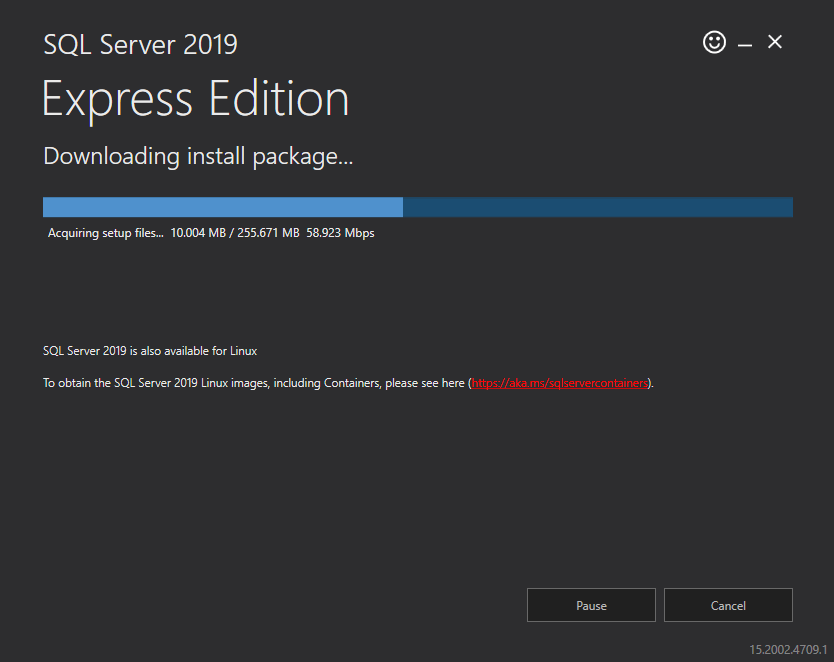Screen dimensions: 834x662
Task: Open the aka.ms/sqlservercontainers link
Action: 560,383
